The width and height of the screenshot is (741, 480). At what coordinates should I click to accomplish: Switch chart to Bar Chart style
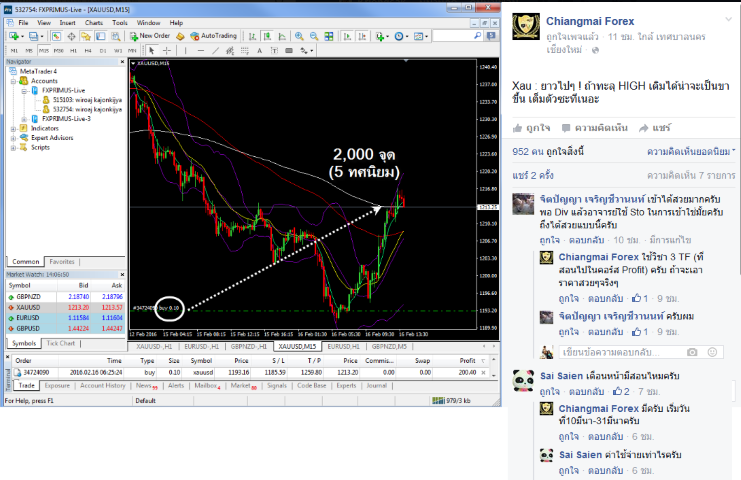coord(252,36)
